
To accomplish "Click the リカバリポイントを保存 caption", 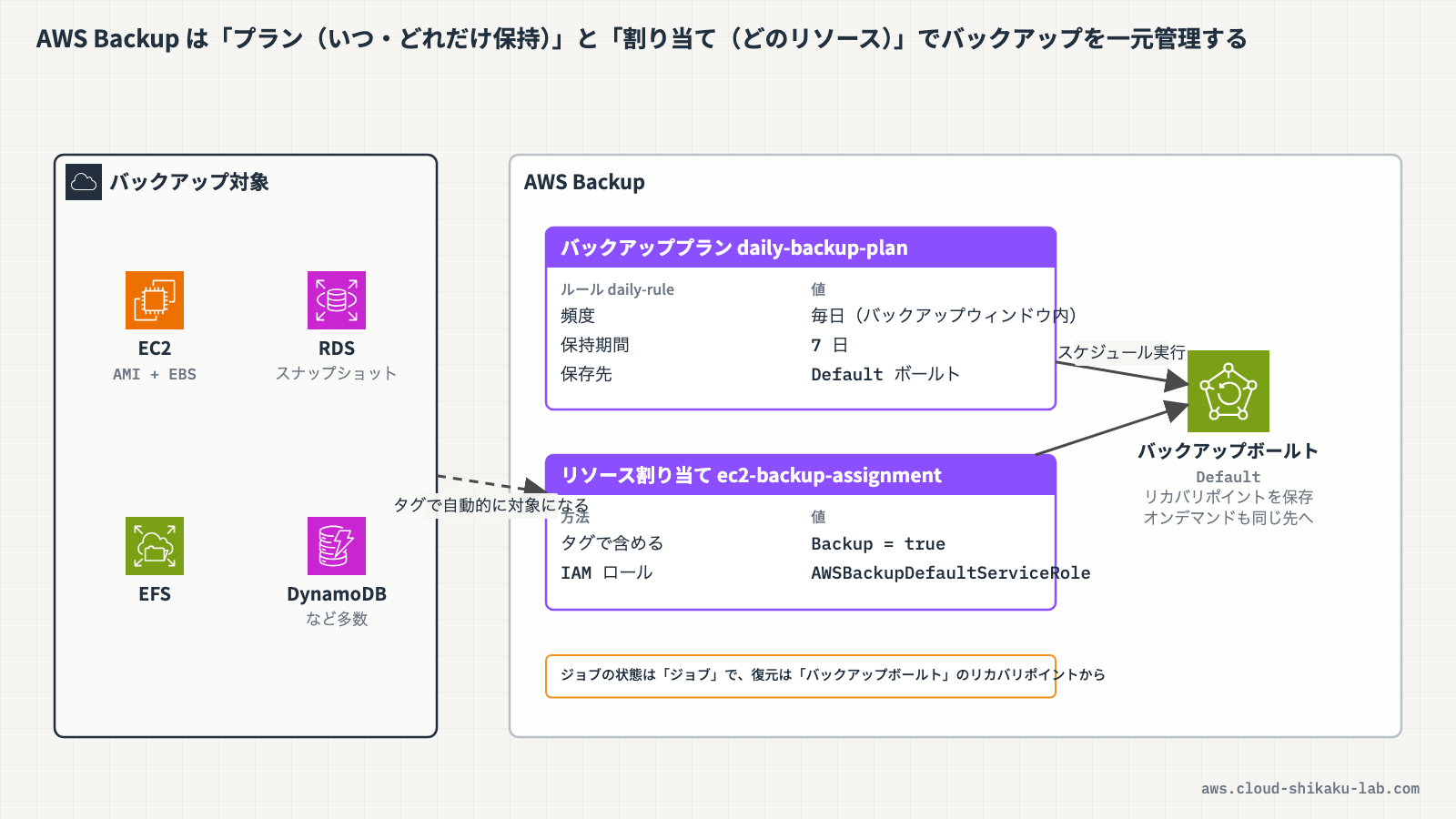I will (x=1228, y=497).
